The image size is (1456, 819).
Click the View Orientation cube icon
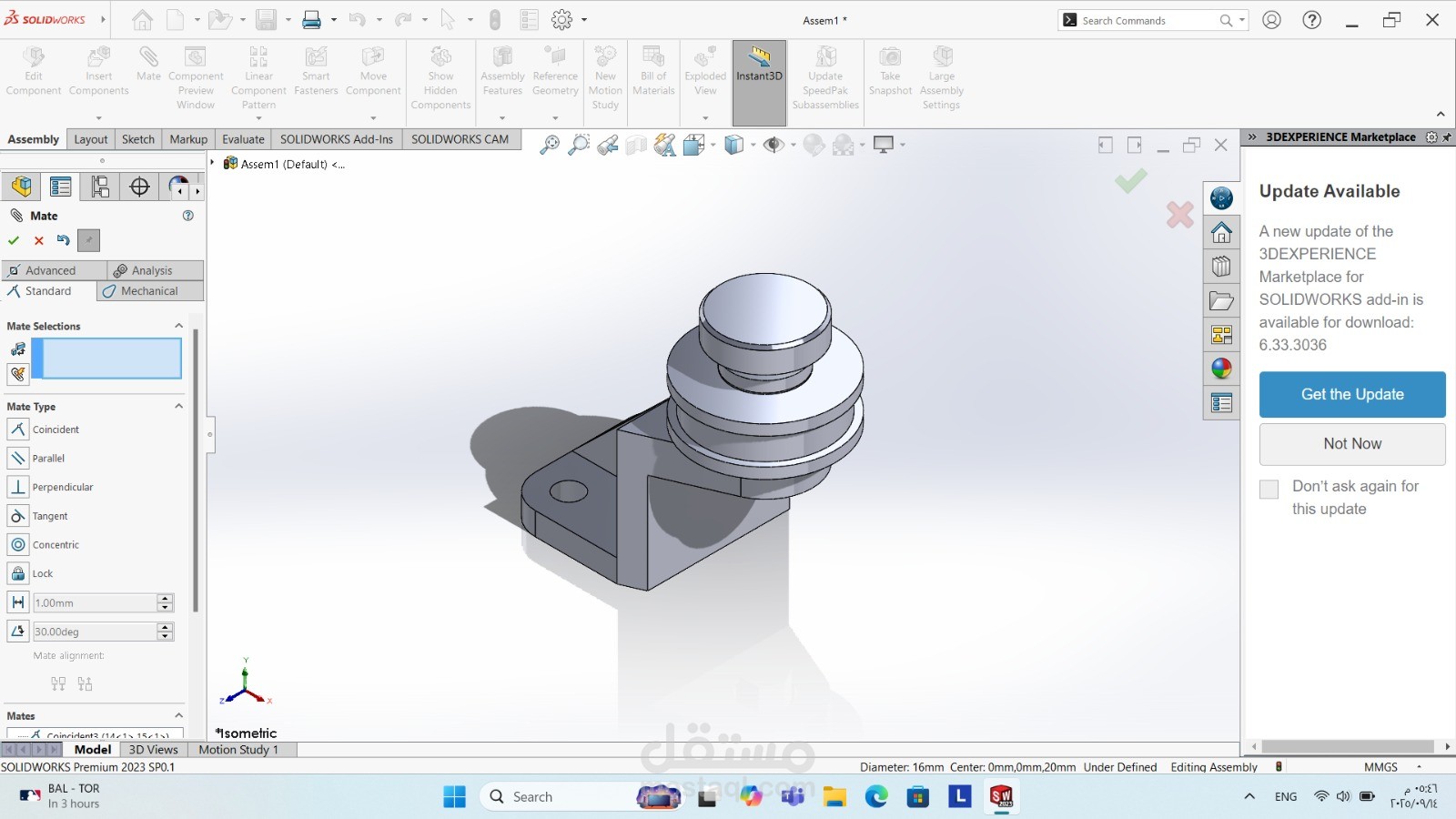pos(694,145)
